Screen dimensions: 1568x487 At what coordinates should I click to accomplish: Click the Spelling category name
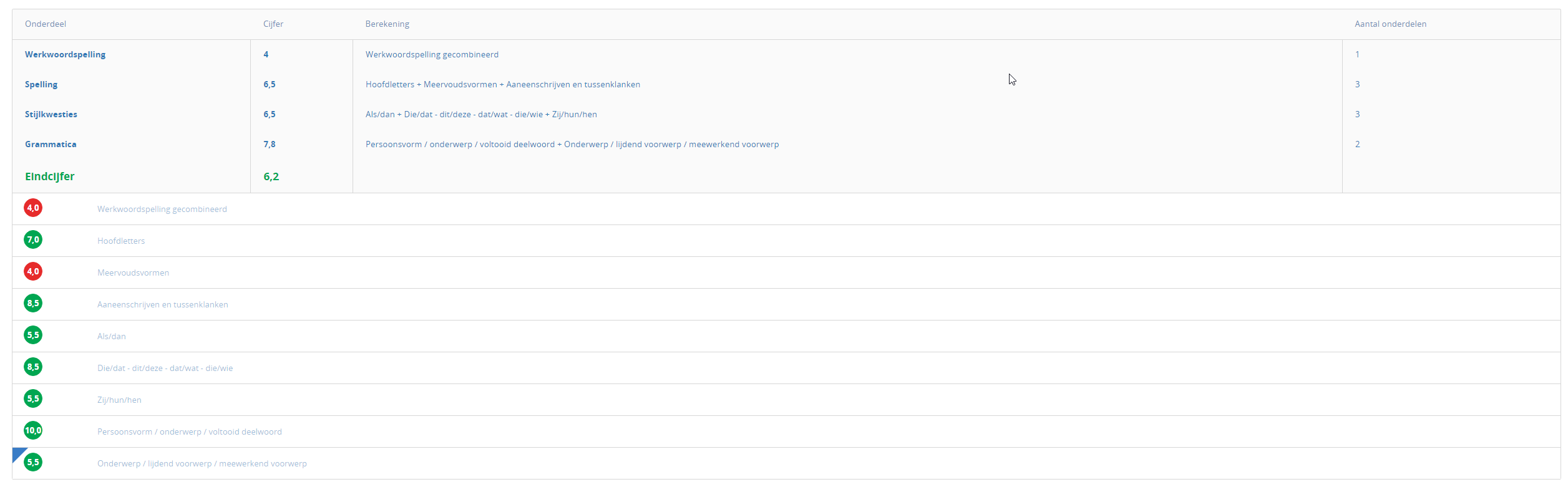click(41, 85)
